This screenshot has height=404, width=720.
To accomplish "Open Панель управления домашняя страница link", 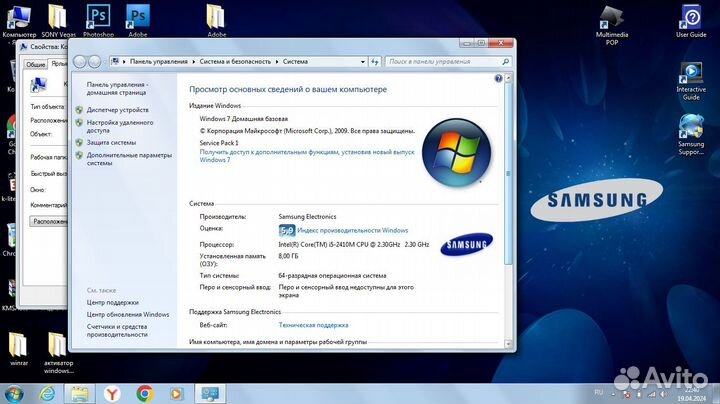I will [117, 89].
